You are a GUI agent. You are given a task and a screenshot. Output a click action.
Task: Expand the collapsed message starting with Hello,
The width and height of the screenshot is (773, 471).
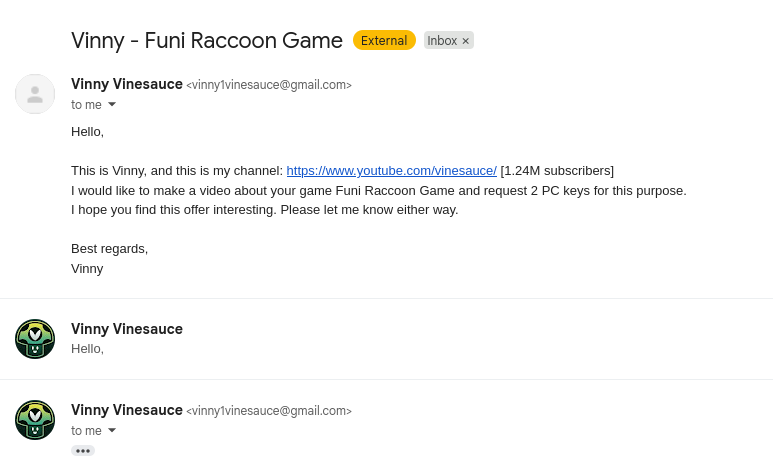coord(386,339)
